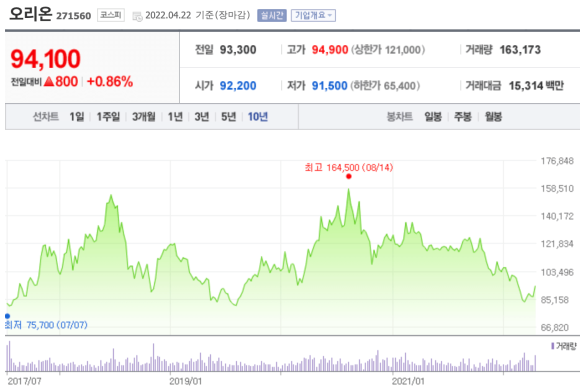
Task: Click the 오리온 stock name heading
Action: [x=31, y=14]
